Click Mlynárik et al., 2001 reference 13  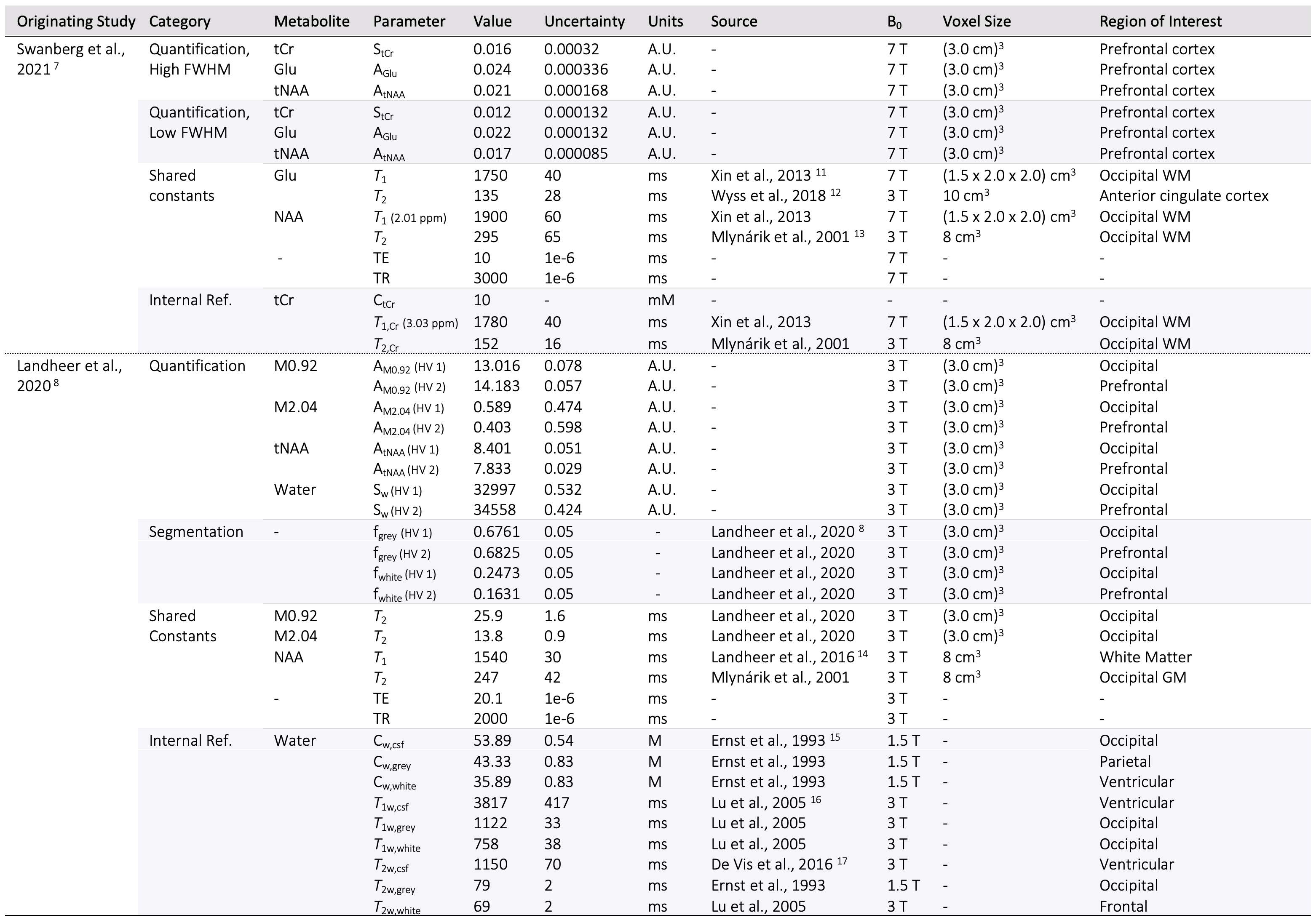point(787,237)
